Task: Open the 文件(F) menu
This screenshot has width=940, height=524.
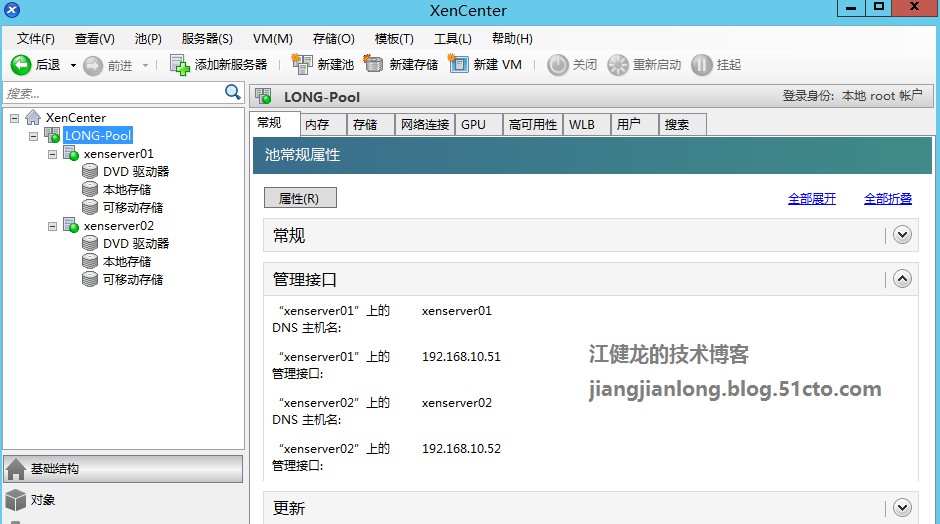Action: click(x=36, y=39)
